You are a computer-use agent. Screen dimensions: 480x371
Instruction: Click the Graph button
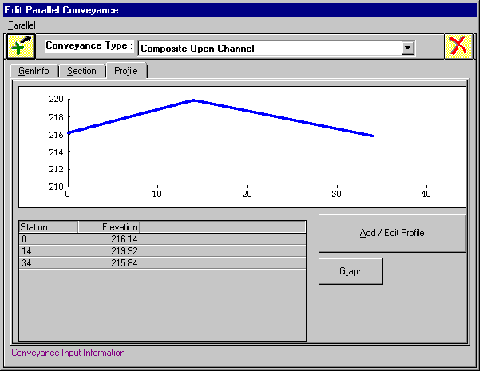pos(350,271)
